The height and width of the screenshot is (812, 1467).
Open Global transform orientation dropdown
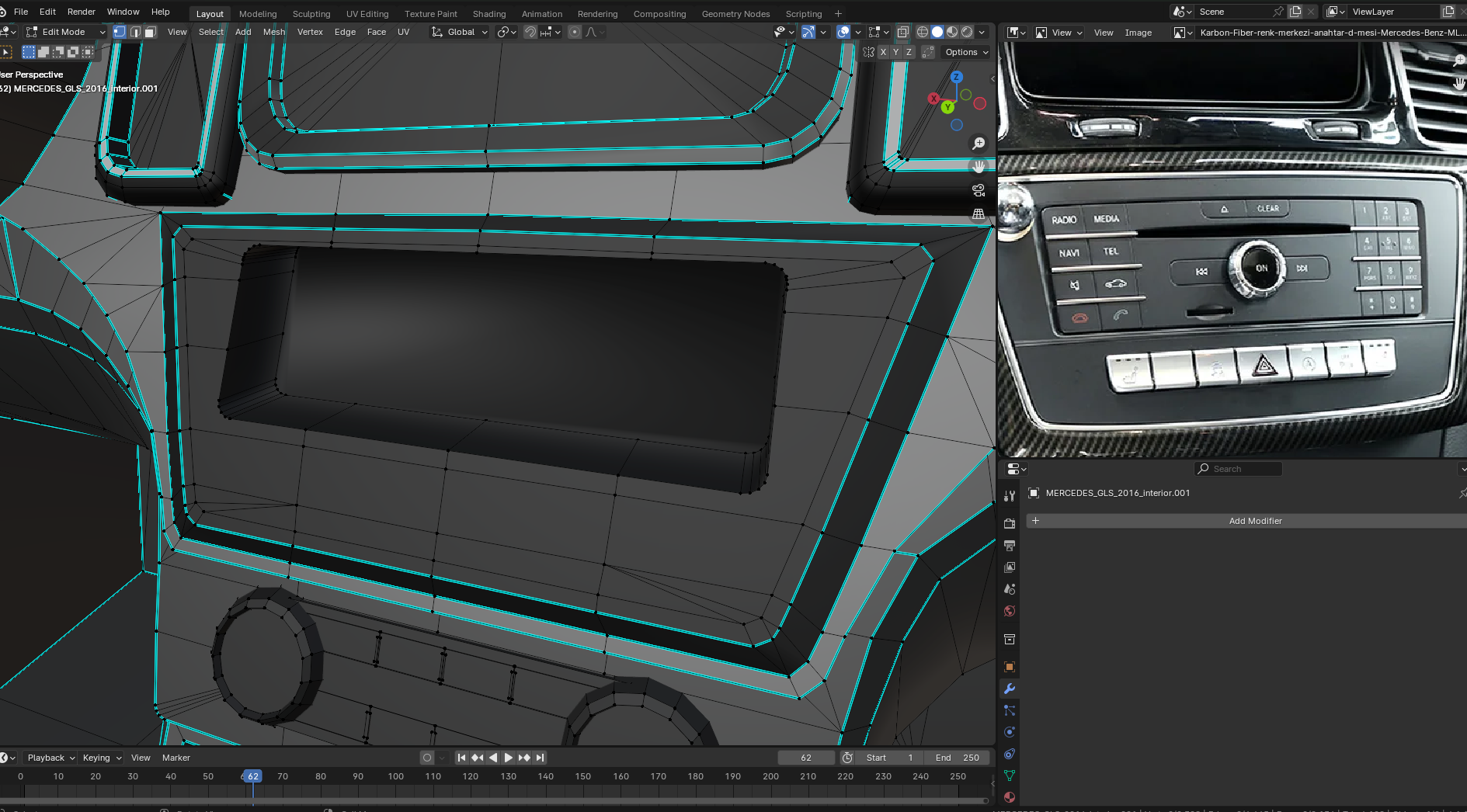(x=460, y=32)
